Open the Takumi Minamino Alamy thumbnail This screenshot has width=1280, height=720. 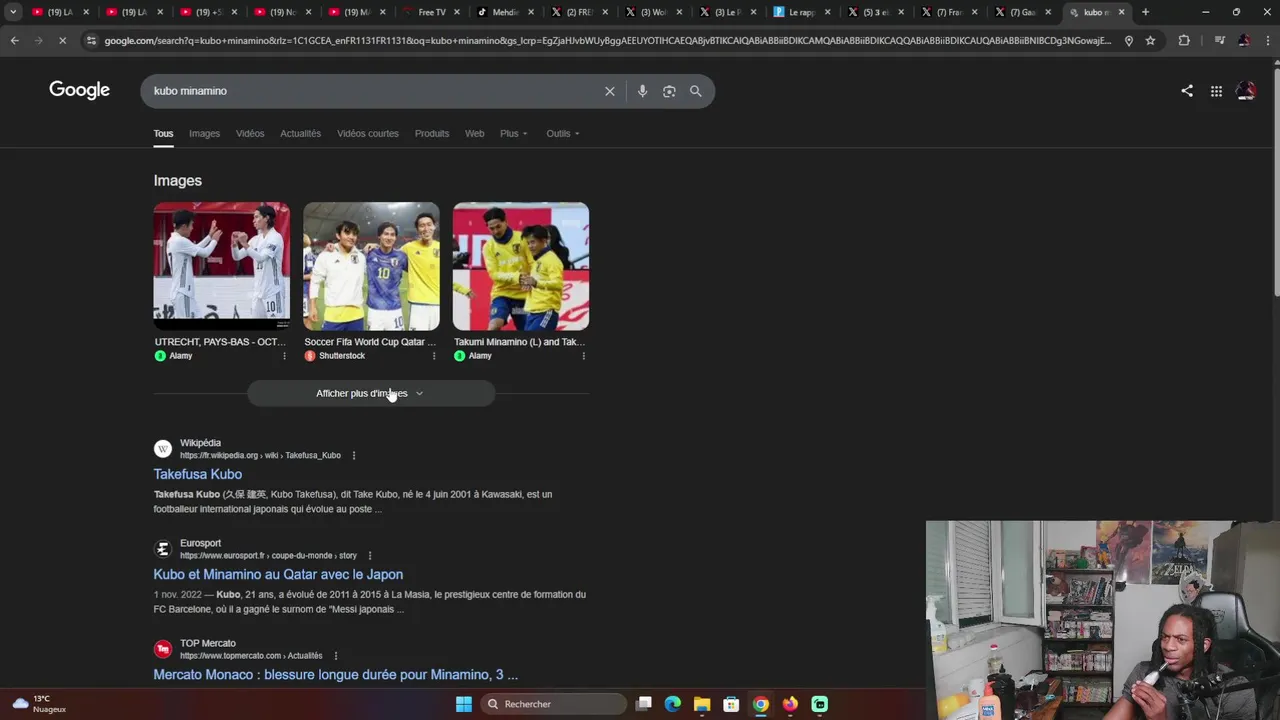(521, 266)
